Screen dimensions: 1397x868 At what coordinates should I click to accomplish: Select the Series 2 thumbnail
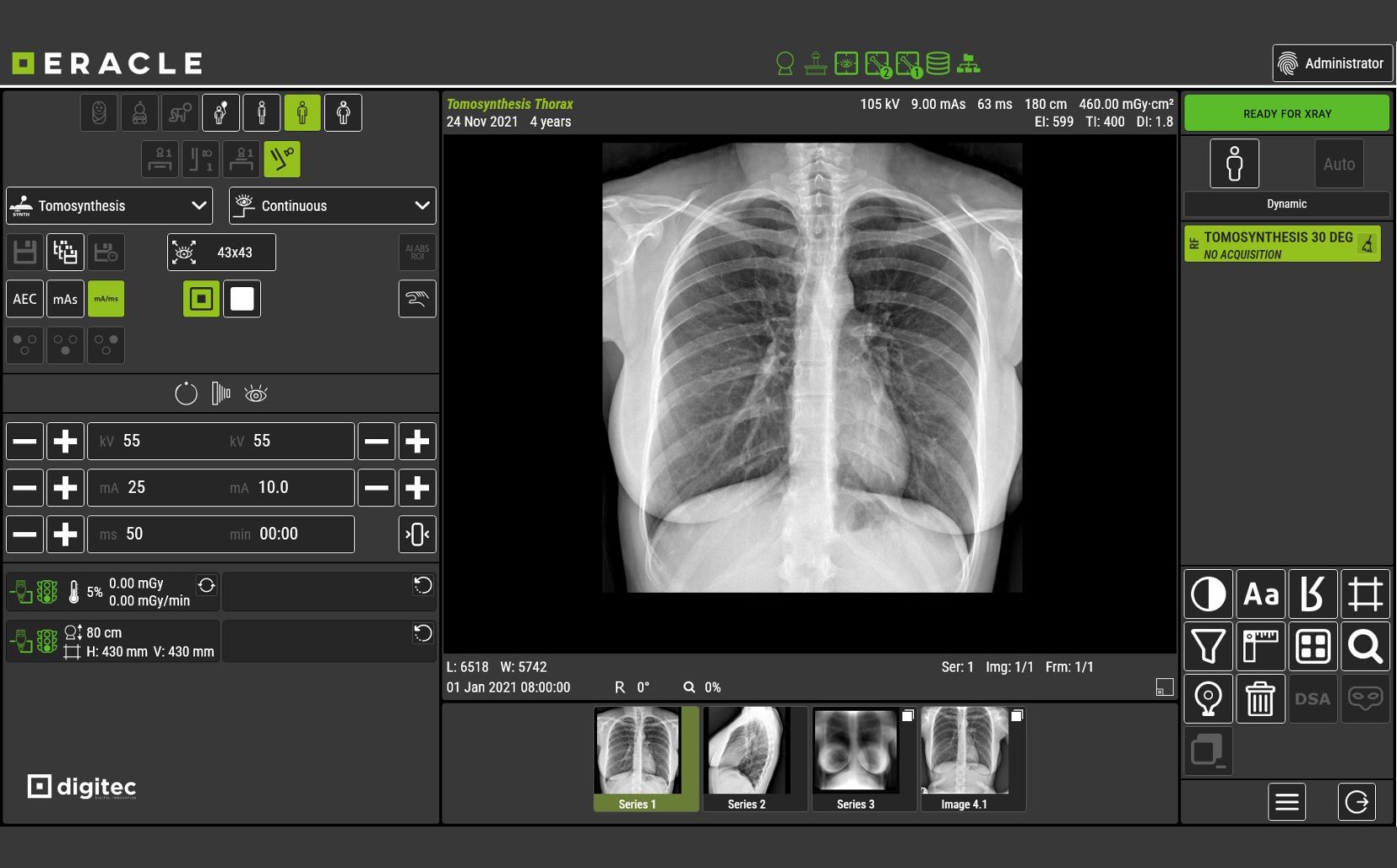click(755, 759)
